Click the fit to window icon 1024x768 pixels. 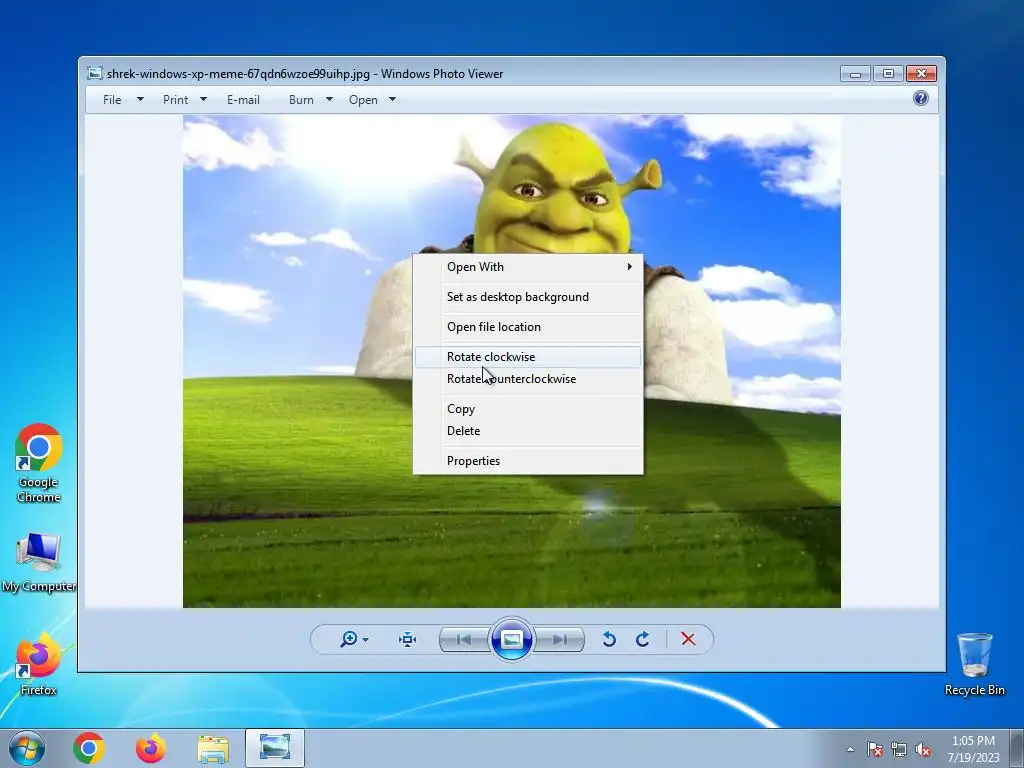[x=408, y=639]
